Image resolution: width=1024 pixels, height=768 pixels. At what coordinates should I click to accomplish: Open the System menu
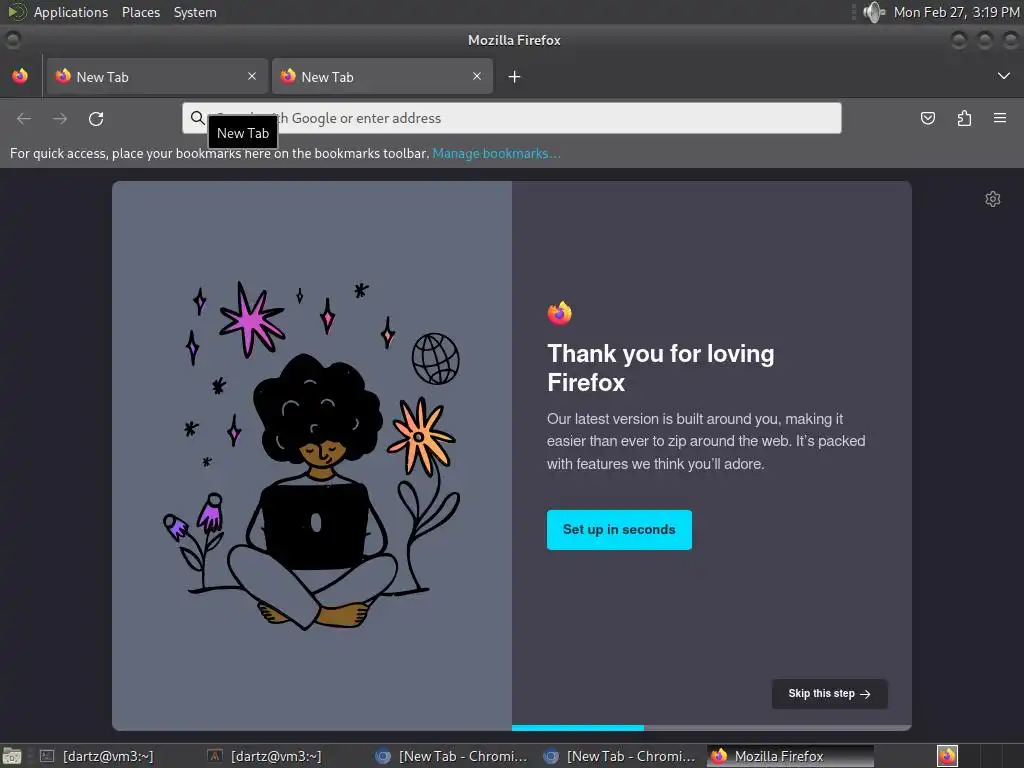[195, 12]
